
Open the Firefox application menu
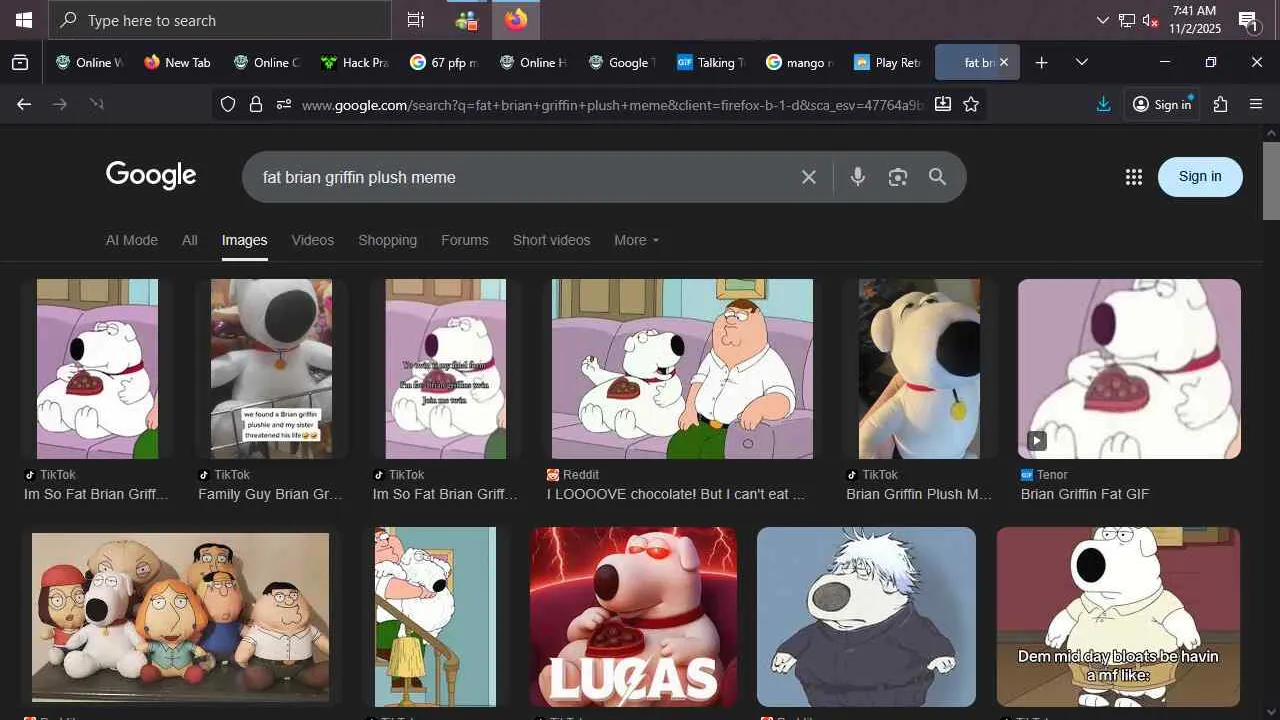pyautogui.click(x=1257, y=104)
